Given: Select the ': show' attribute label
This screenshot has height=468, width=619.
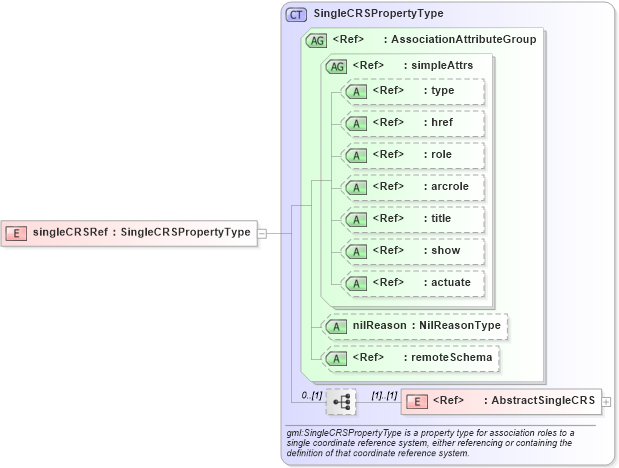Looking at the screenshot, I should (x=442, y=250).
